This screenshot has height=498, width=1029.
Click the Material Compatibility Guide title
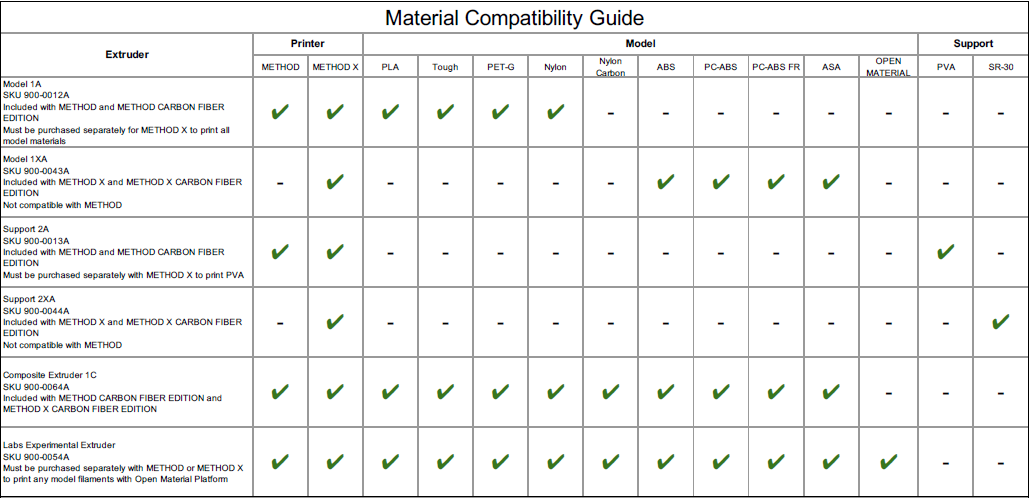[514, 18]
